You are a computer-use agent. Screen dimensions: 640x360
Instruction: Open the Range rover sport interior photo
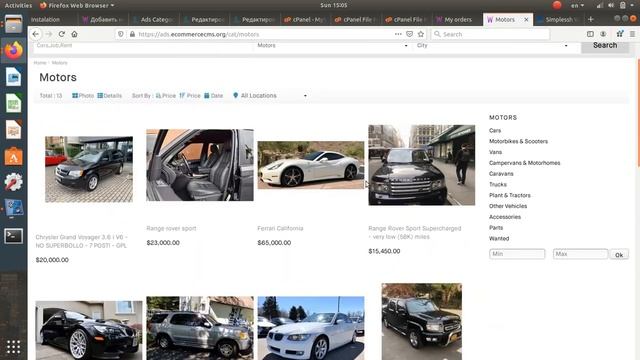200,165
